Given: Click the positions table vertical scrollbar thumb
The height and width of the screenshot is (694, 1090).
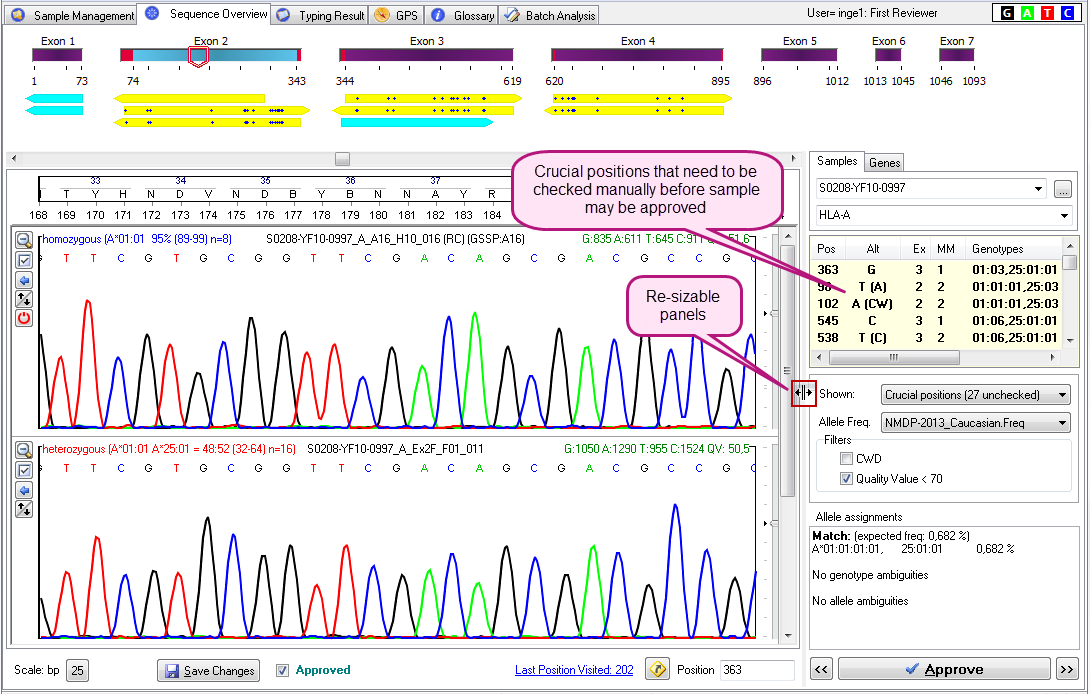Looking at the screenshot, I should pyautogui.click(x=1071, y=263).
